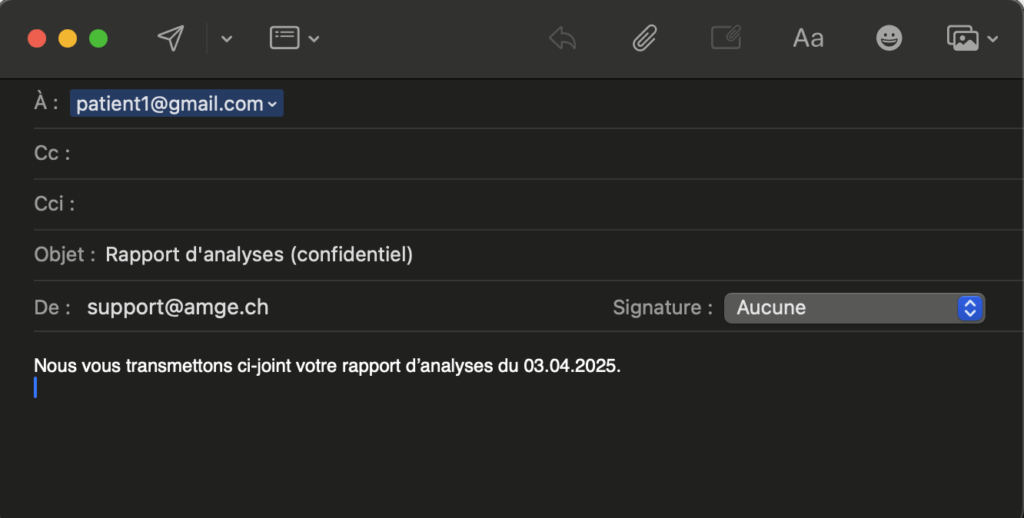1024x518 pixels.
Task: Open the send options chevron next to Send
Action: tap(226, 39)
